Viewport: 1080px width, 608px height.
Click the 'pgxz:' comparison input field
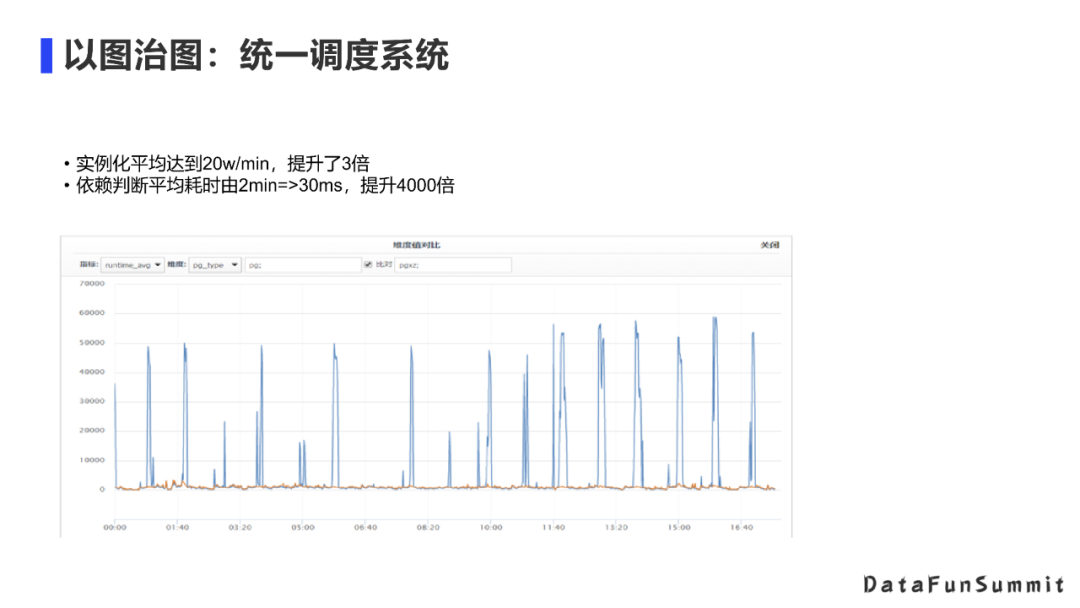(453, 265)
